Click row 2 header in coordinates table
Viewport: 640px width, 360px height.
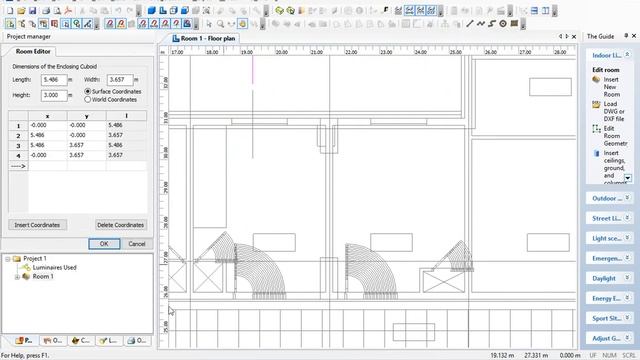coord(18,135)
